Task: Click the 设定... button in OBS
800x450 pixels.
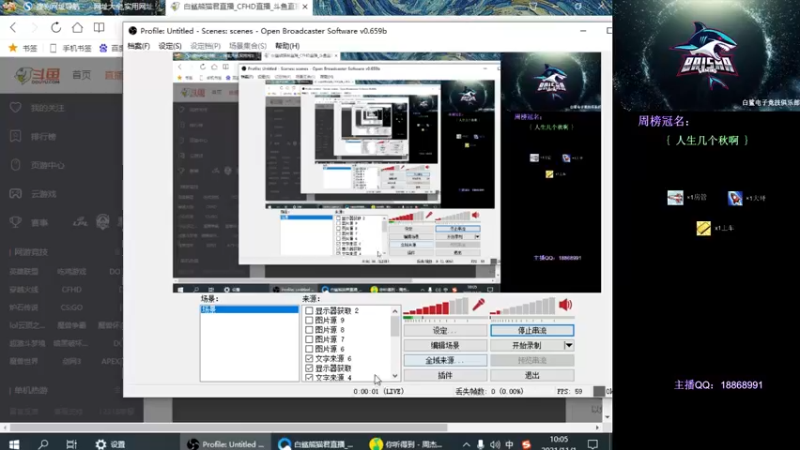Action: click(445, 331)
